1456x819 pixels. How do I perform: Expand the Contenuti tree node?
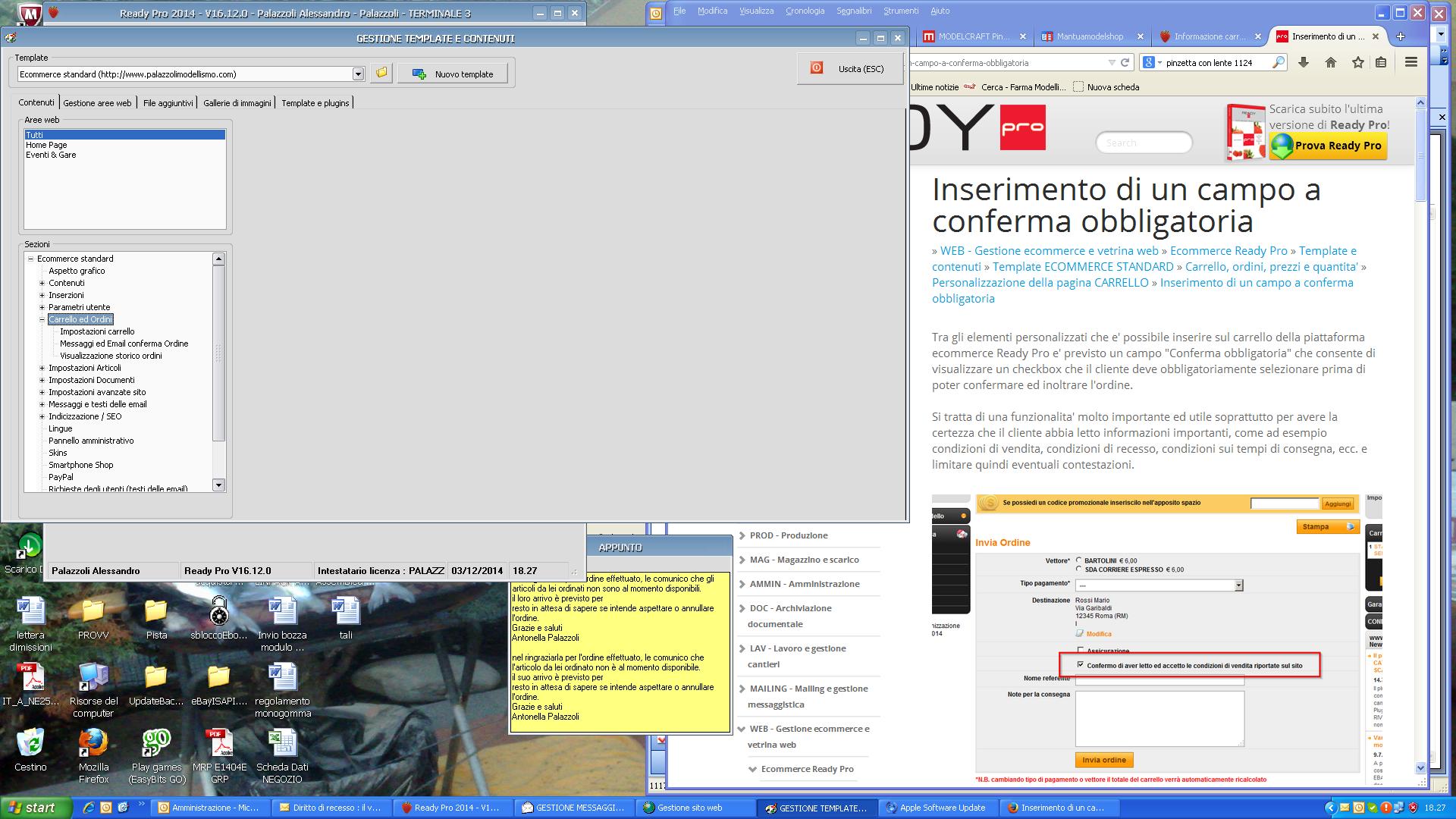pos(42,283)
